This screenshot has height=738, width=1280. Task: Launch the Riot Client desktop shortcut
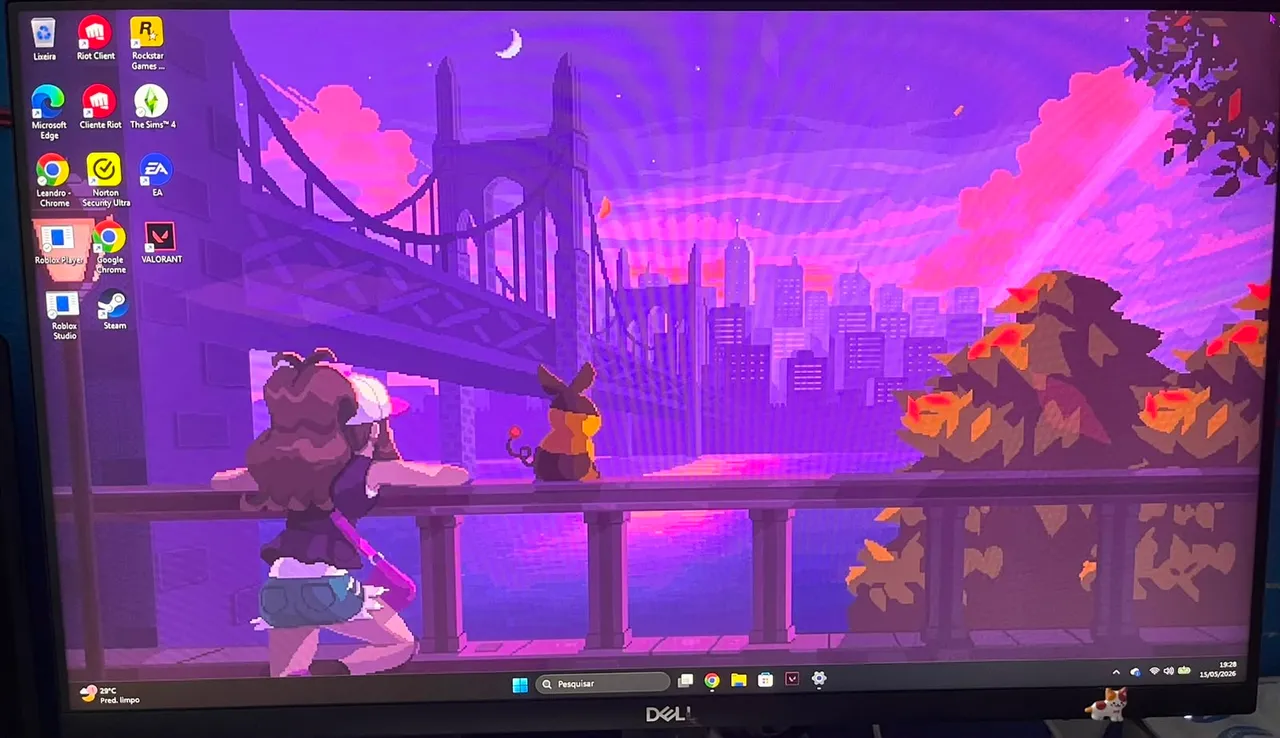[96, 39]
